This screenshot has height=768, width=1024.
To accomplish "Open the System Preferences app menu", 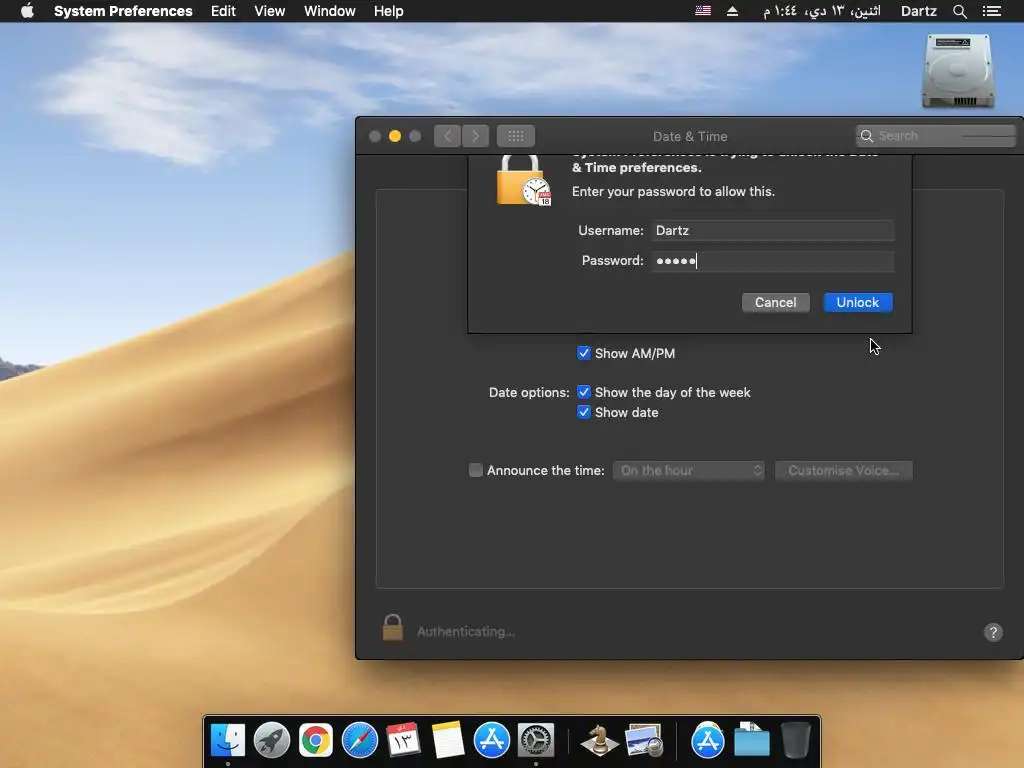I will pos(123,11).
